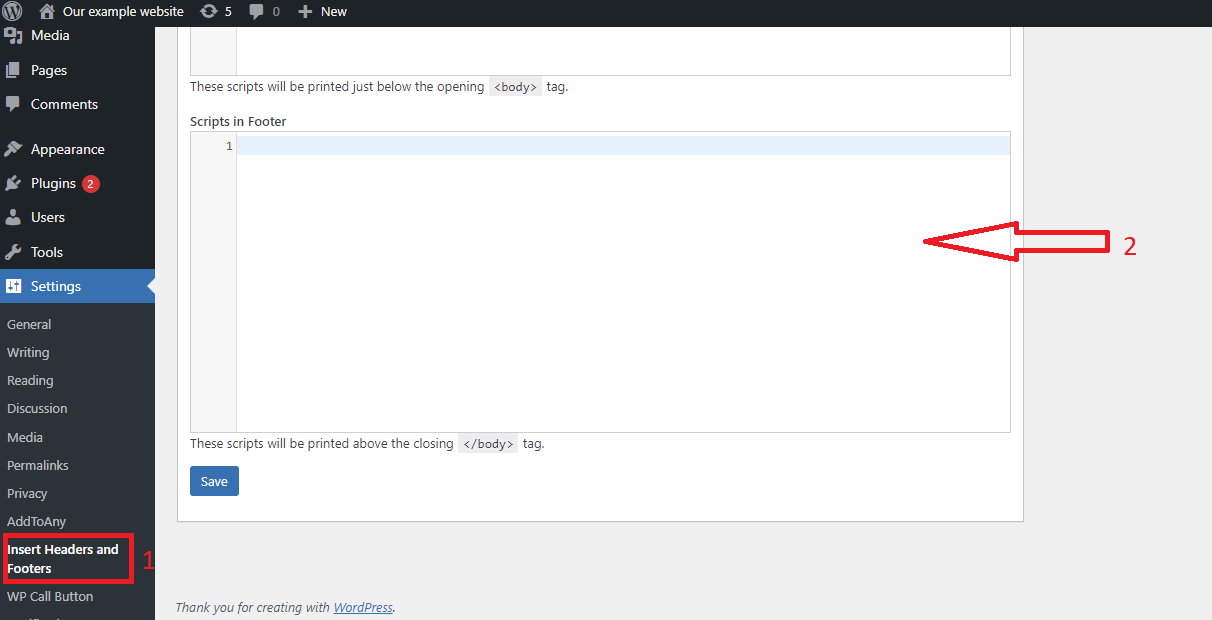The image size is (1212, 620).
Task: Open Insert Headers and Footers settings
Action: (x=63, y=559)
